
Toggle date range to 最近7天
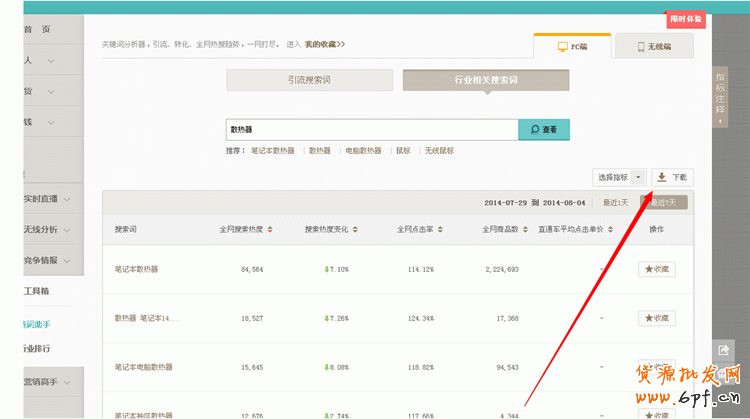(664, 202)
